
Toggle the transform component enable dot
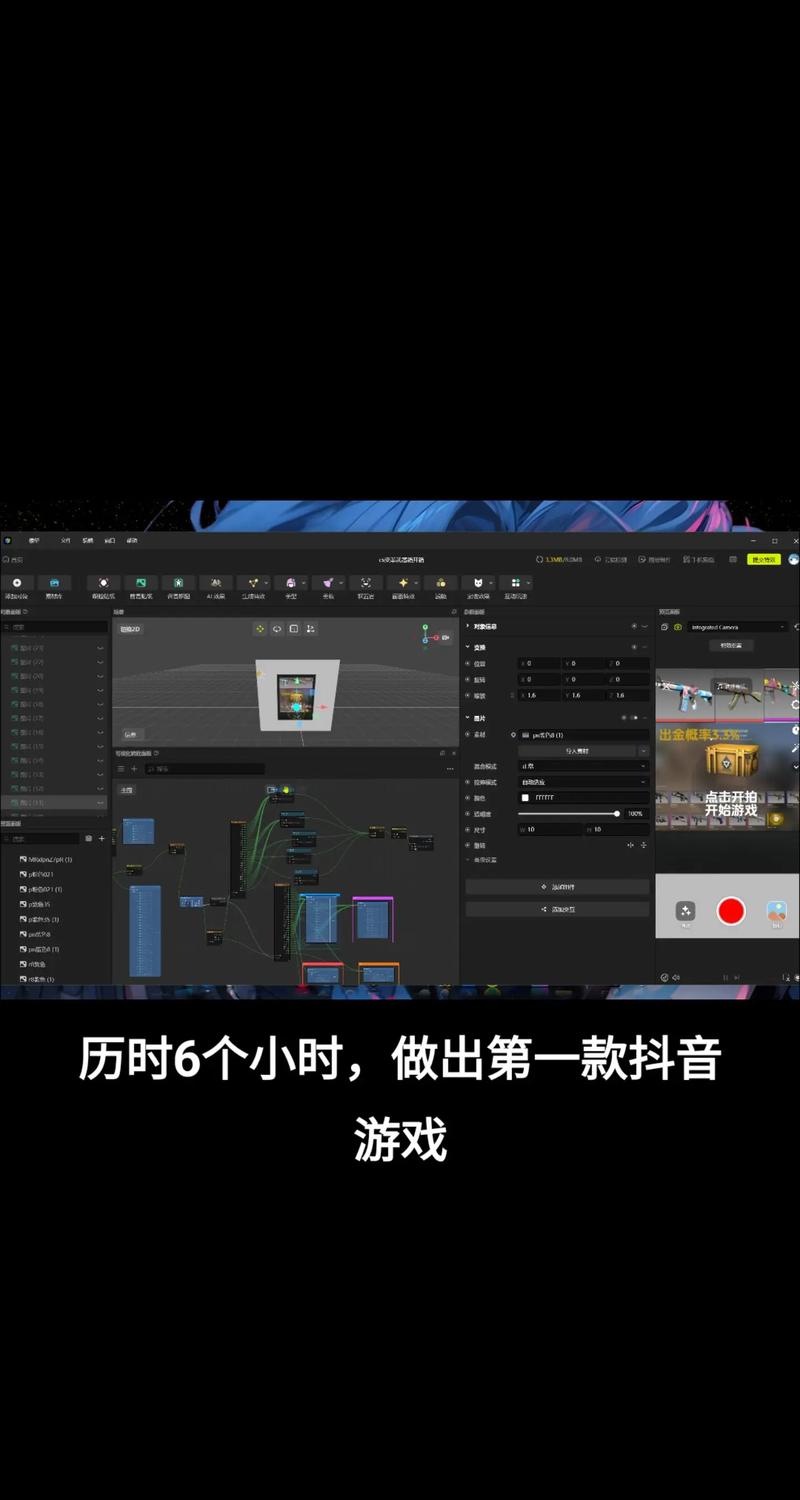click(x=633, y=647)
